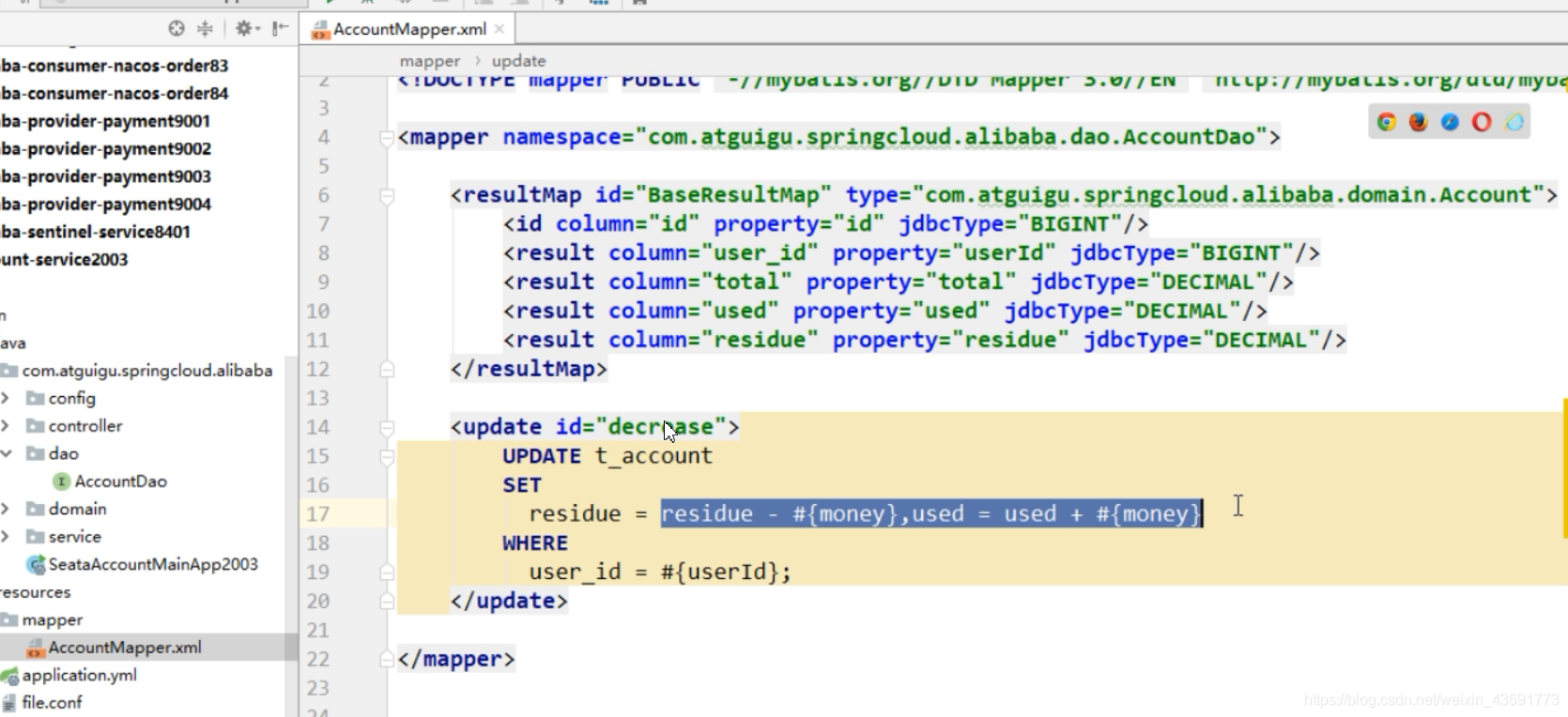Select com.atguigu.springcloud.alibaba package

point(146,371)
